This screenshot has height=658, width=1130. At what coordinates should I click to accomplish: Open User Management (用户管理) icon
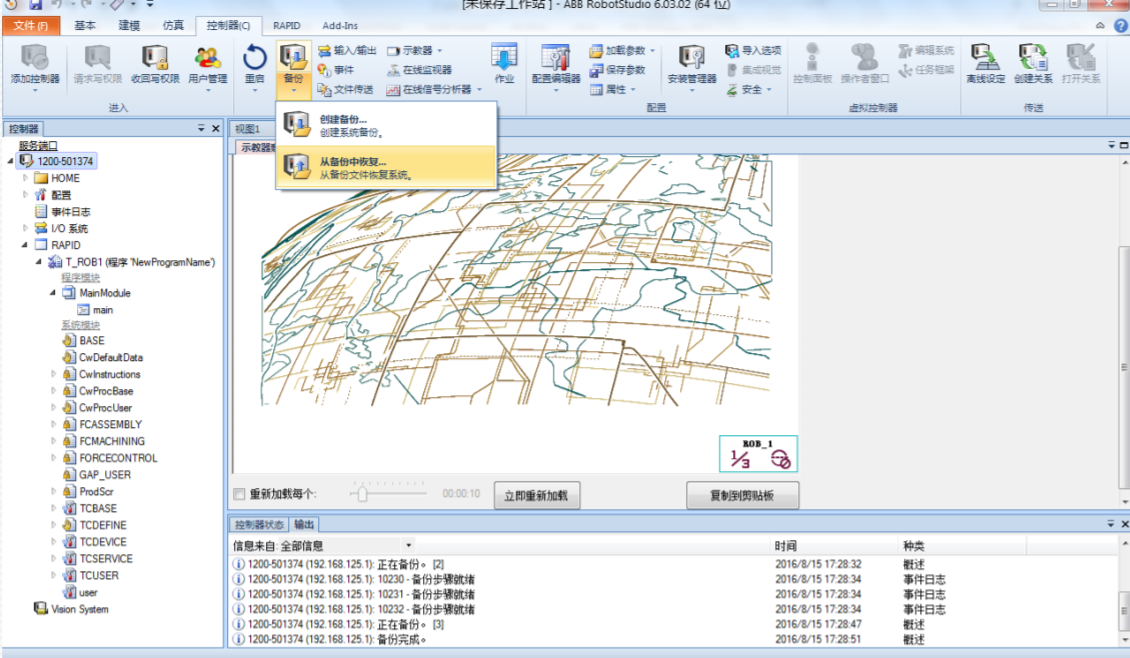tap(208, 65)
